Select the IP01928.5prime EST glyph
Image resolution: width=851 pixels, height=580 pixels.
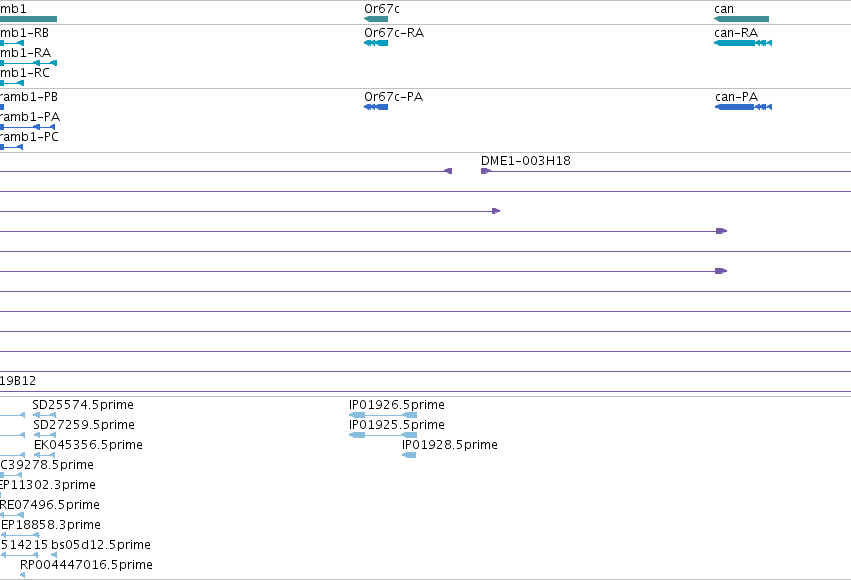[x=409, y=455]
